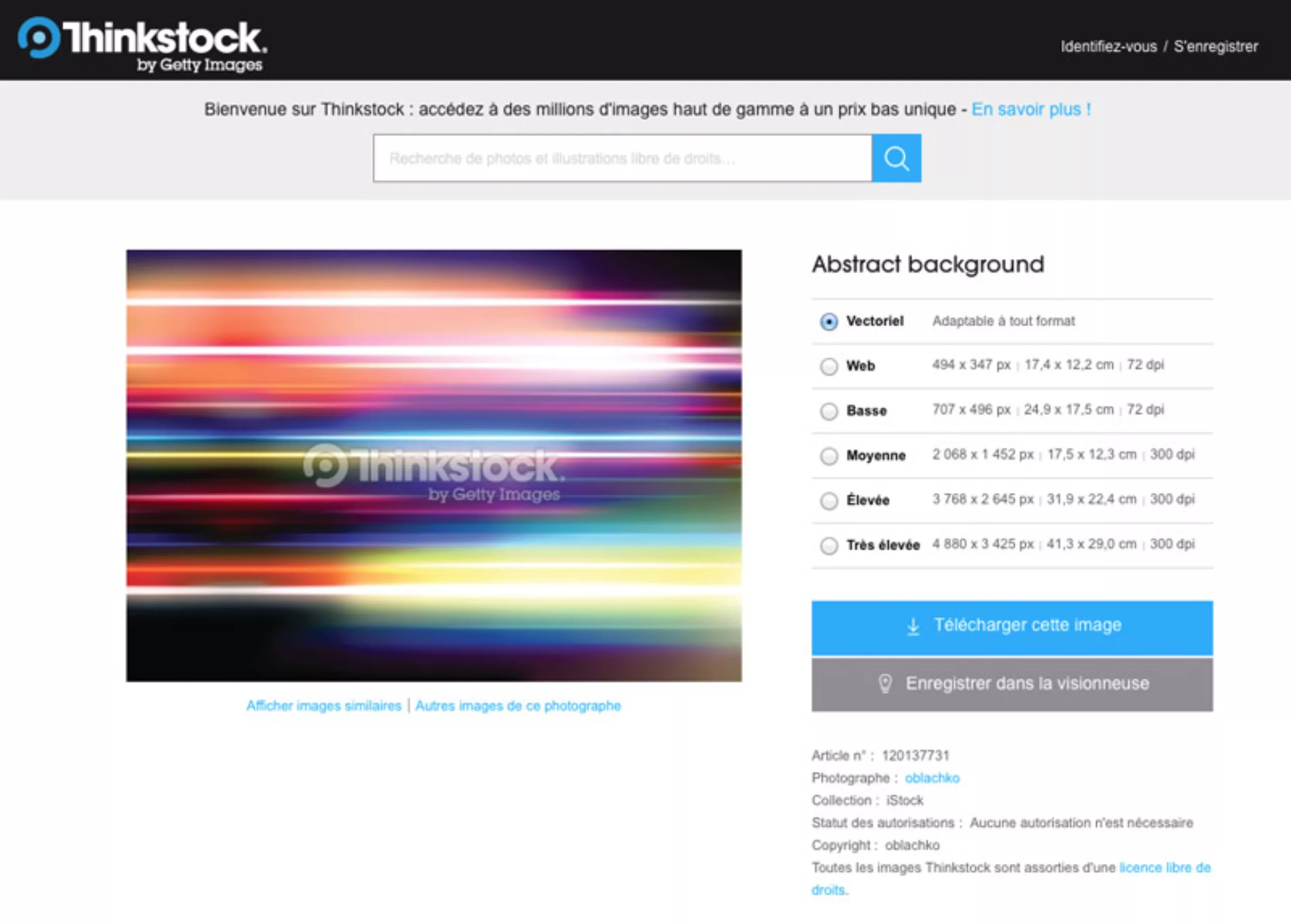Click the lightbox pin icon
Screen dimensions: 1291x924
(x=885, y=684)
